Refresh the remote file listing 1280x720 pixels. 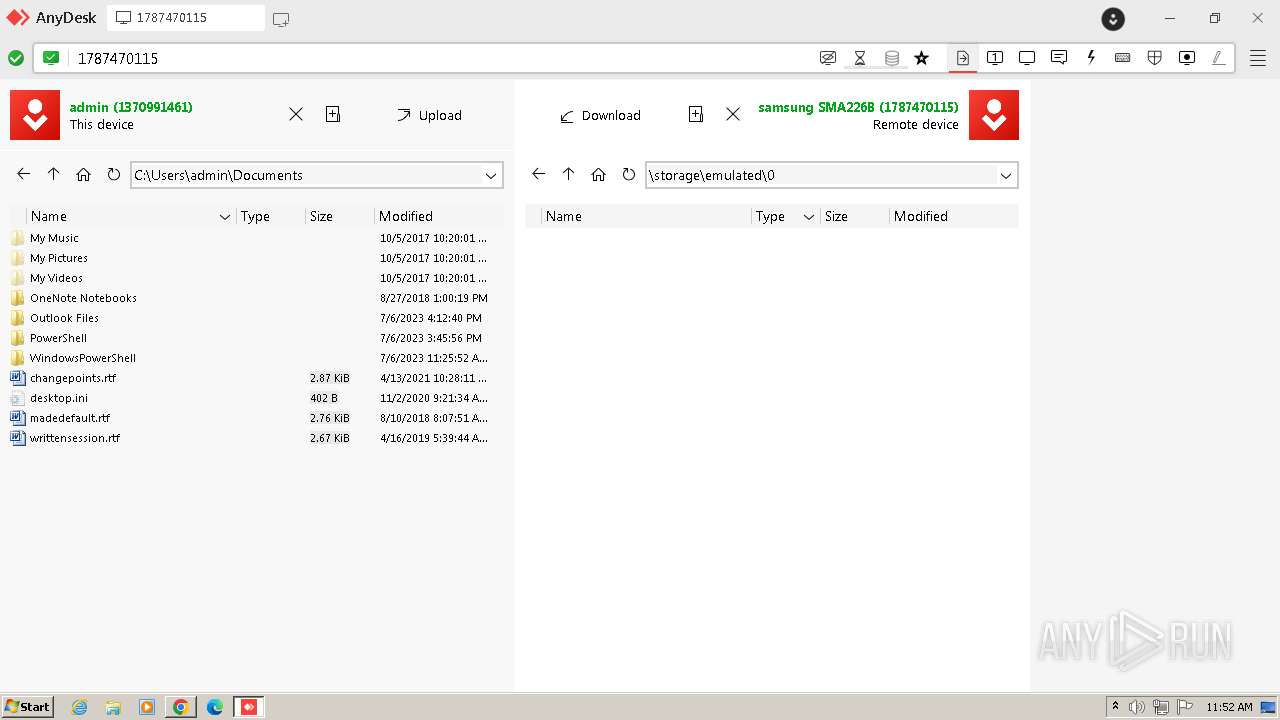628,174
